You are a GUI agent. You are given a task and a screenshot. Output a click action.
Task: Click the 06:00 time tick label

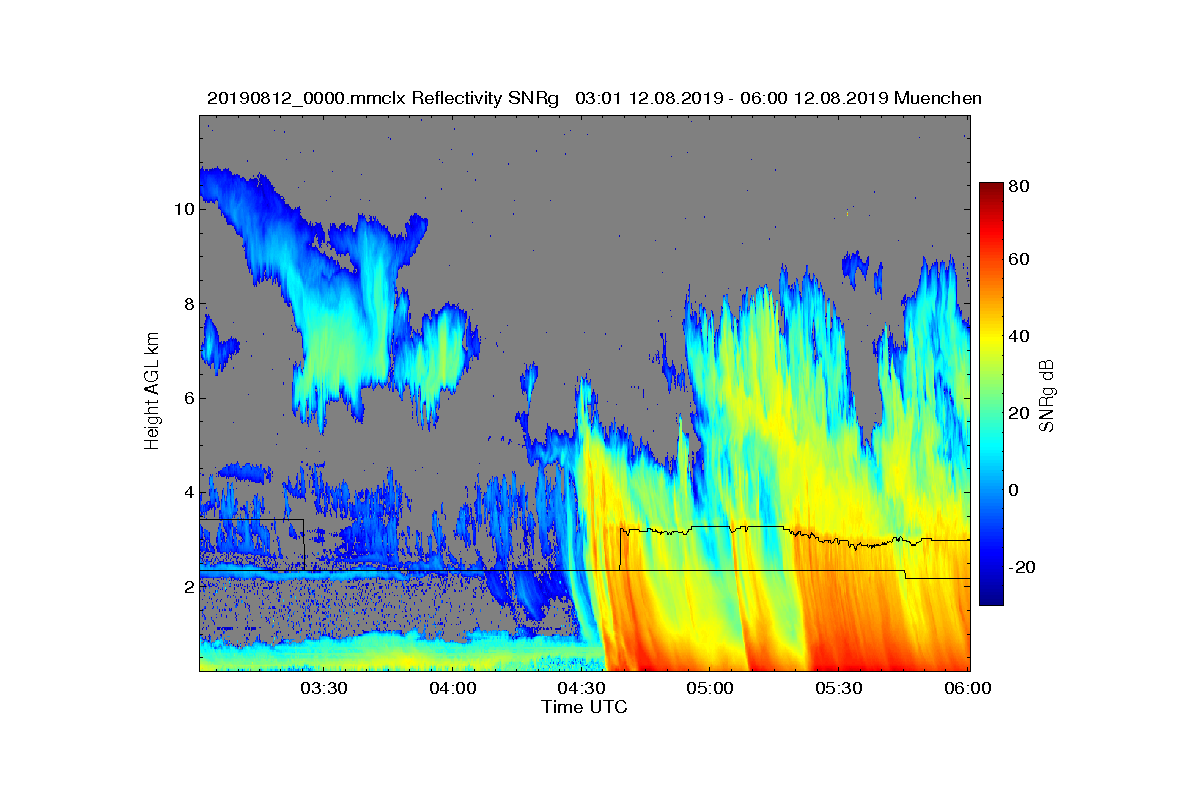(968, 689)
